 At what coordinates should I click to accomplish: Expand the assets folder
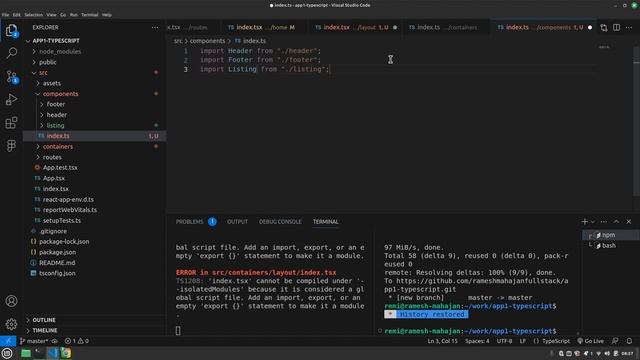tap(51, 83)
